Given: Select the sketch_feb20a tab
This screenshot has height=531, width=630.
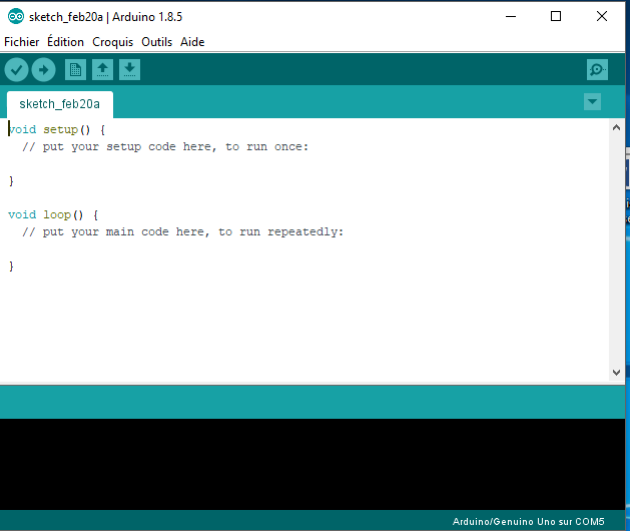Looking at the screenshot, I should 59,104.
